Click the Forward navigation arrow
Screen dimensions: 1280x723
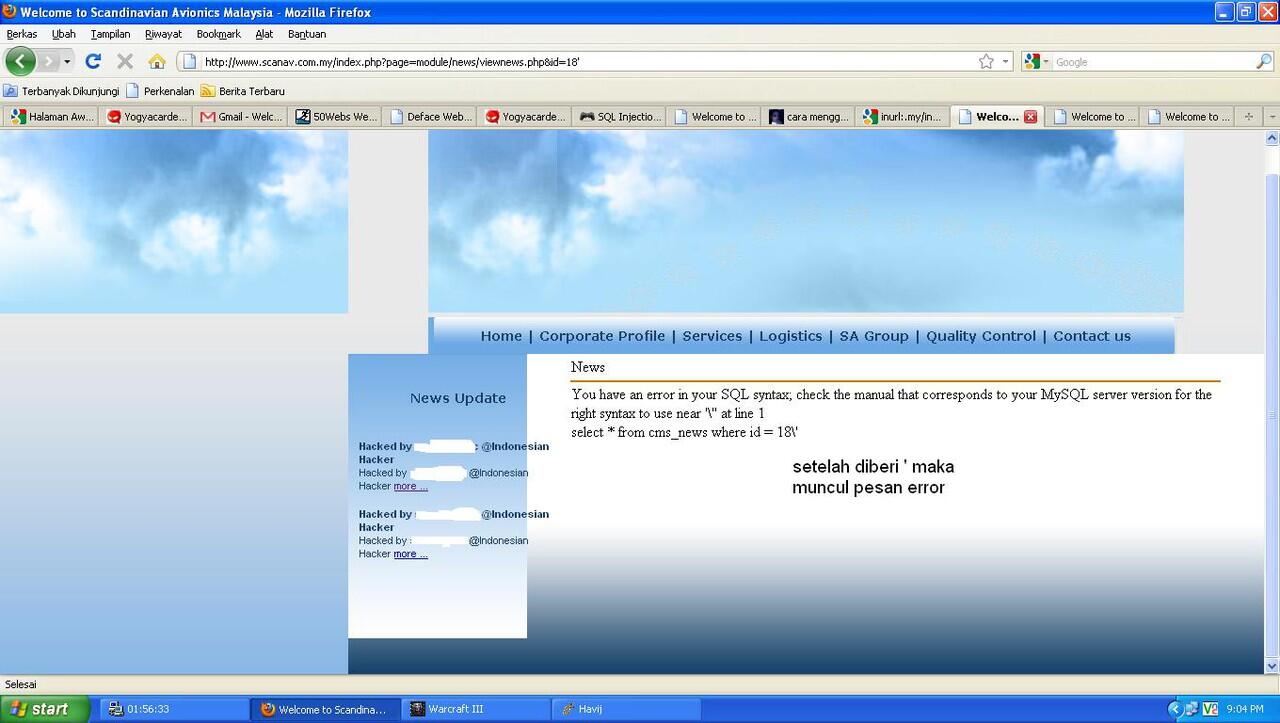coord(47,61)
